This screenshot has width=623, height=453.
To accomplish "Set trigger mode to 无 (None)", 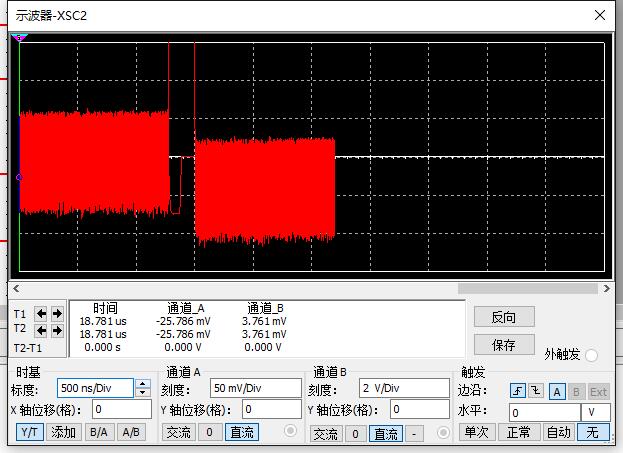I will 593,432.
